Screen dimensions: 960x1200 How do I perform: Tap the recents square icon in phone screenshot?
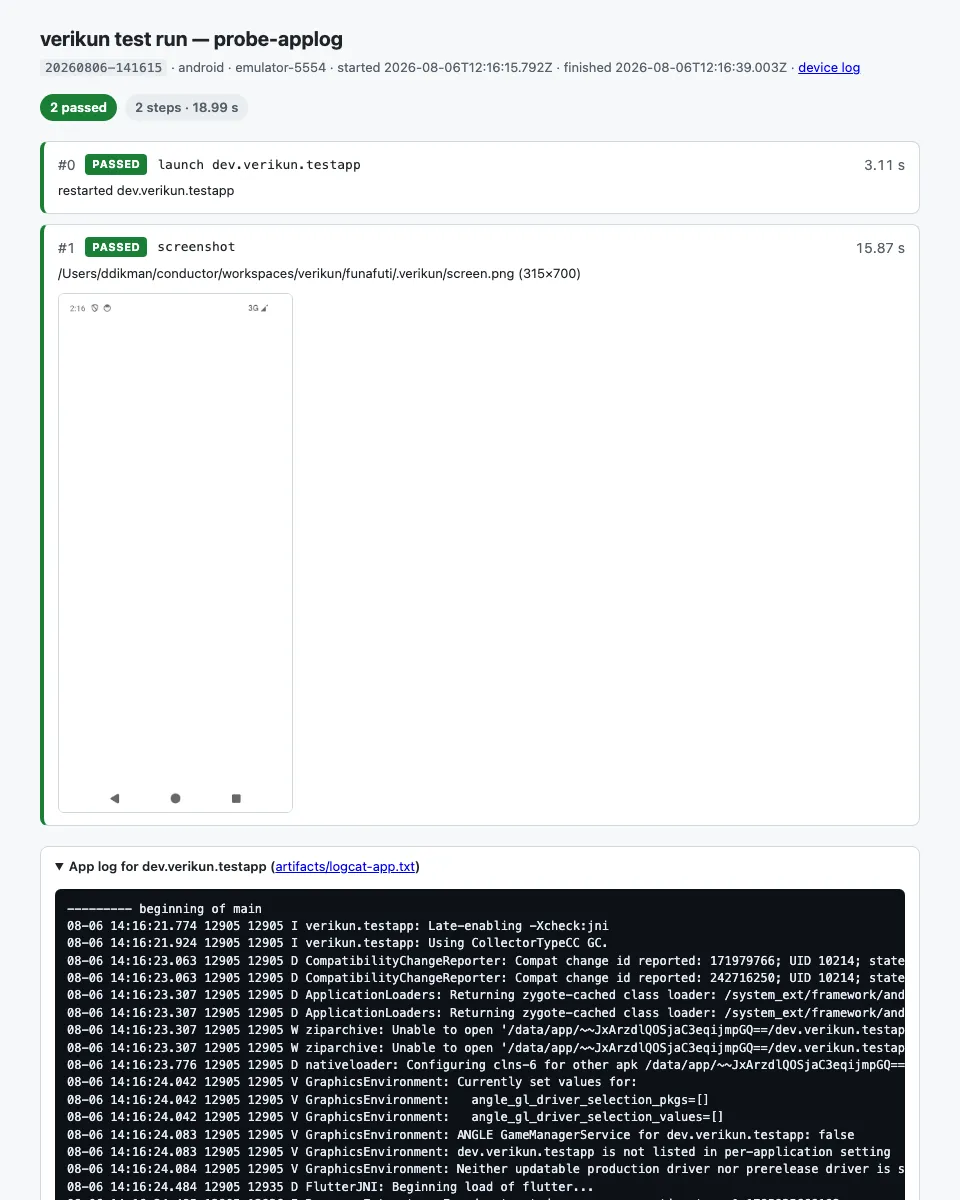(x=236, y=798)
